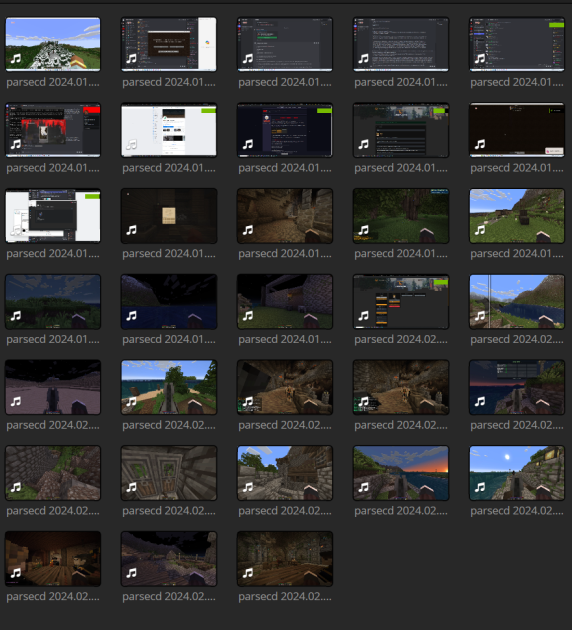Click the filename label under the dark stone hall clip

pyautogui.click(x=285, y=596)
